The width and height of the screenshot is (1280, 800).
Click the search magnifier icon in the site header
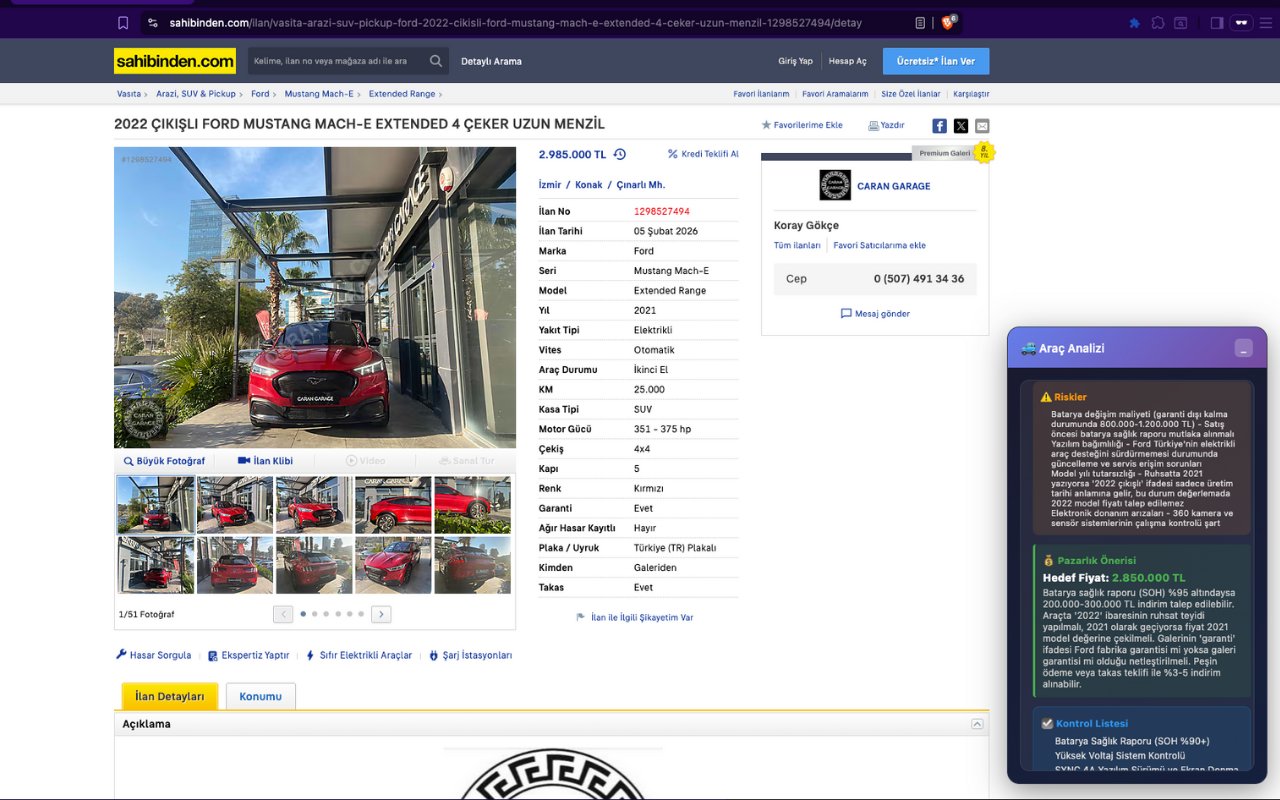click(x=436, y=61)
